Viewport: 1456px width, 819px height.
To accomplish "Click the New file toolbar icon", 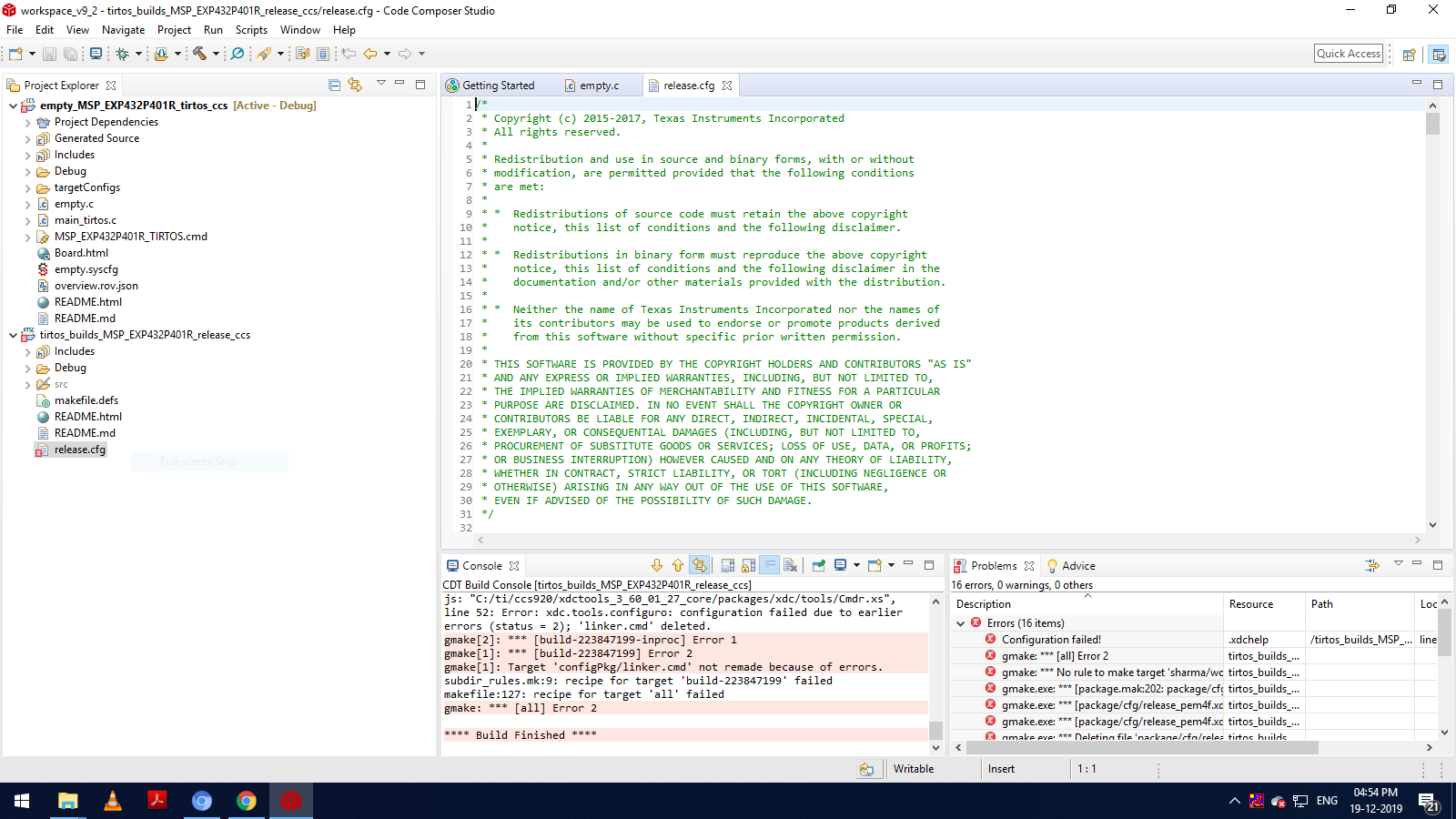I will pos(15,54).
